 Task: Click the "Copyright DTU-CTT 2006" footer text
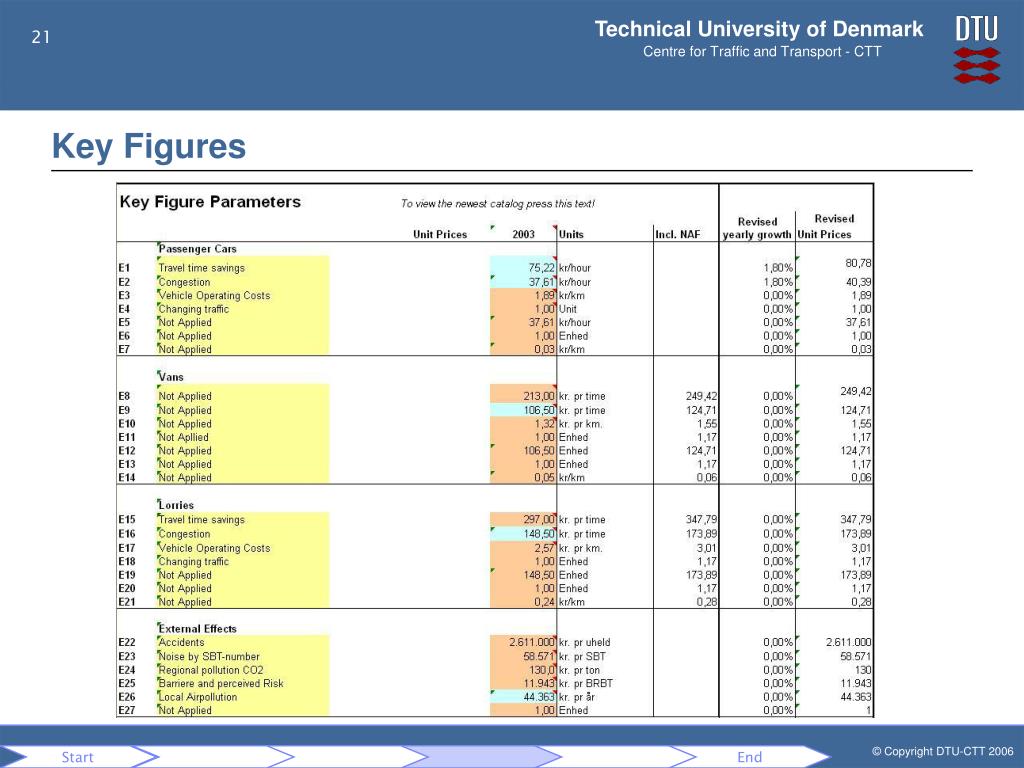click(942, 752)
